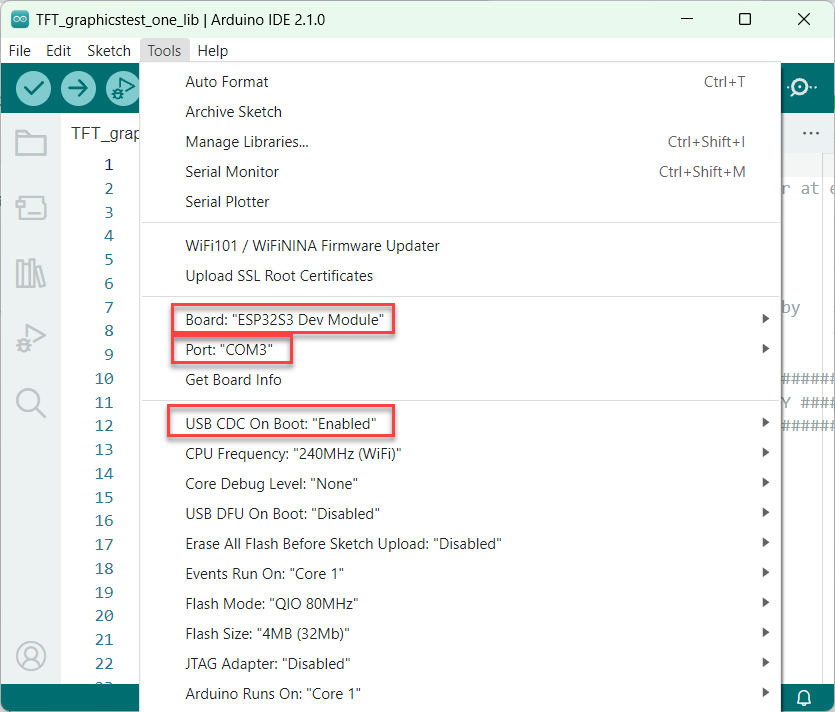Open Manage Libraries from the menu

point(461,142)
